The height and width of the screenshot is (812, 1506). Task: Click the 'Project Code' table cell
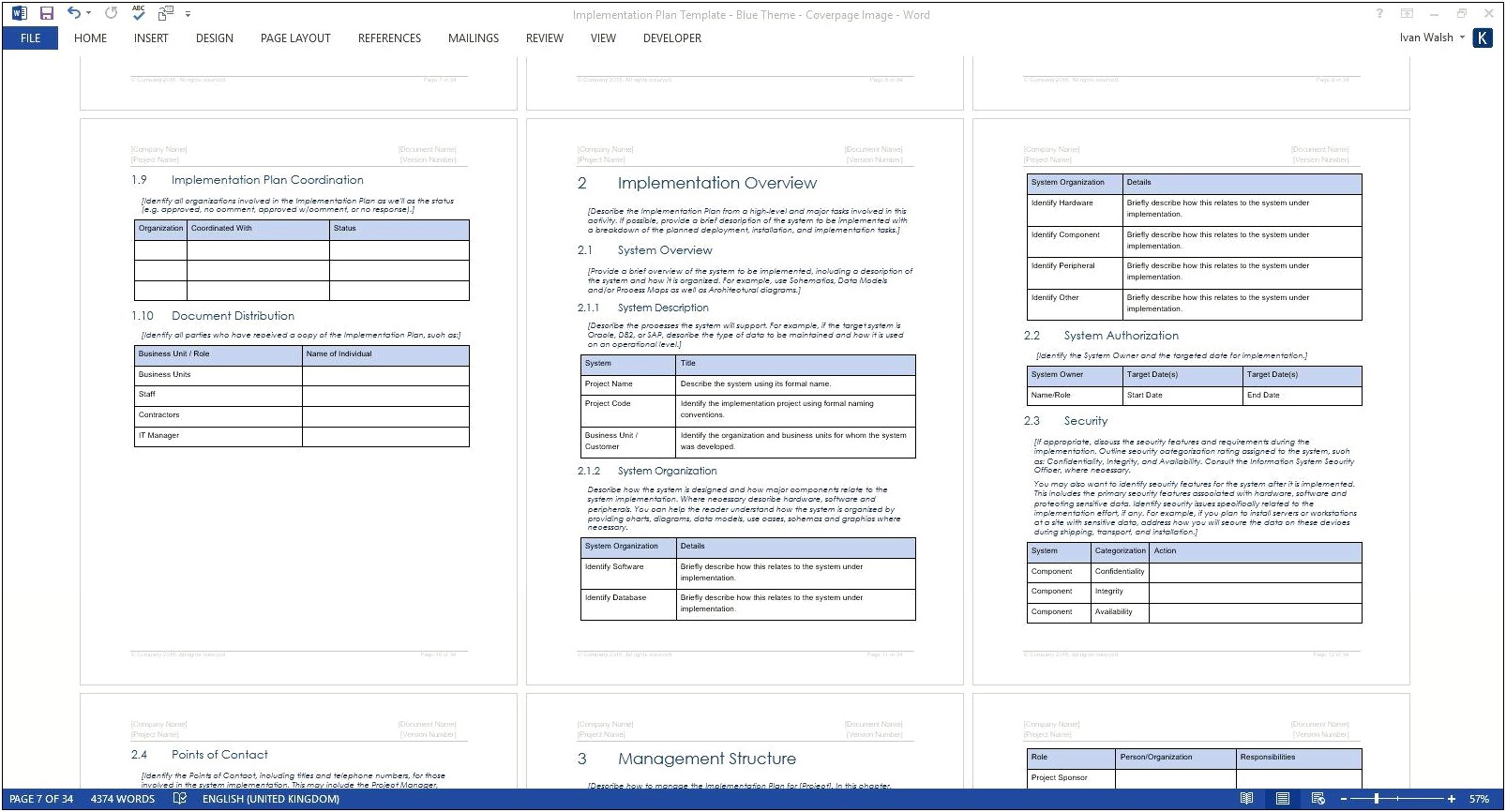click(628, 410)
